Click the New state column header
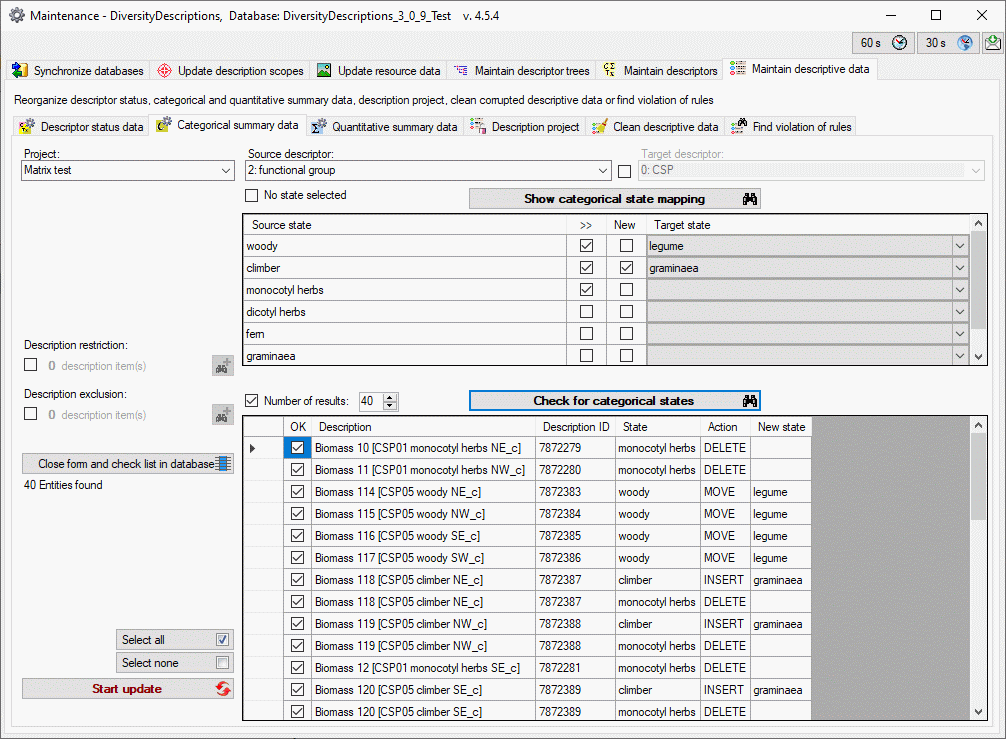The height and width of the screenshot is (739, 1006). (x=781, y=427)
